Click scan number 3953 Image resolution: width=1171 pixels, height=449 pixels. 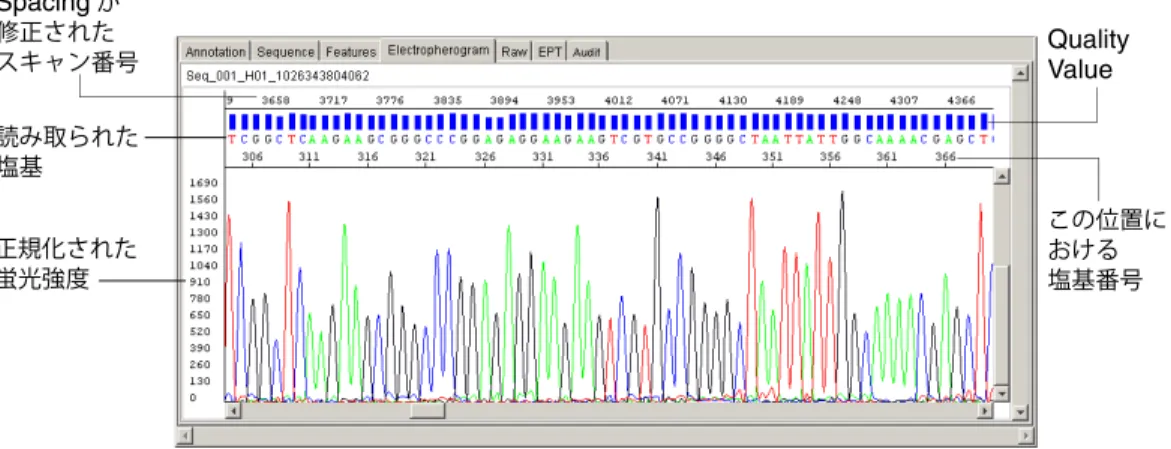coord(562,99)
